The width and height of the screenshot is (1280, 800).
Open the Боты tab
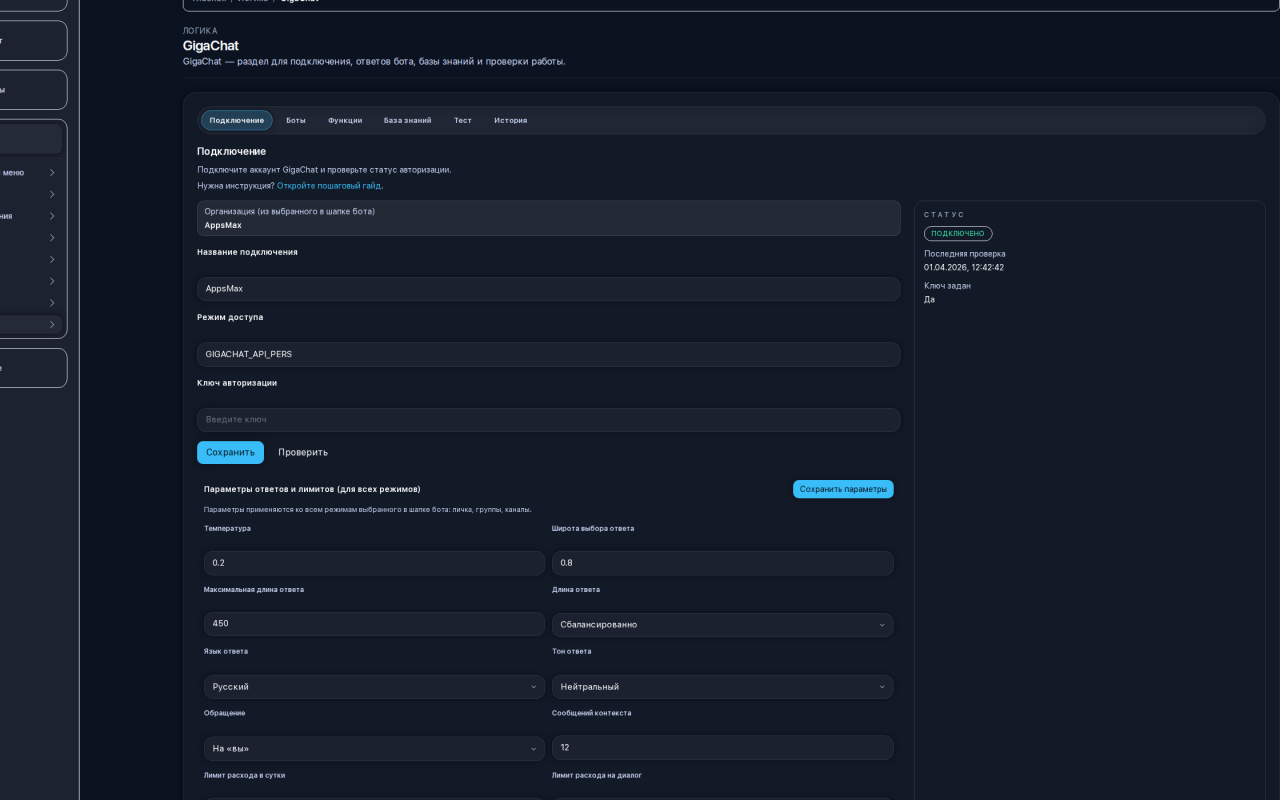tap(296, 120)
